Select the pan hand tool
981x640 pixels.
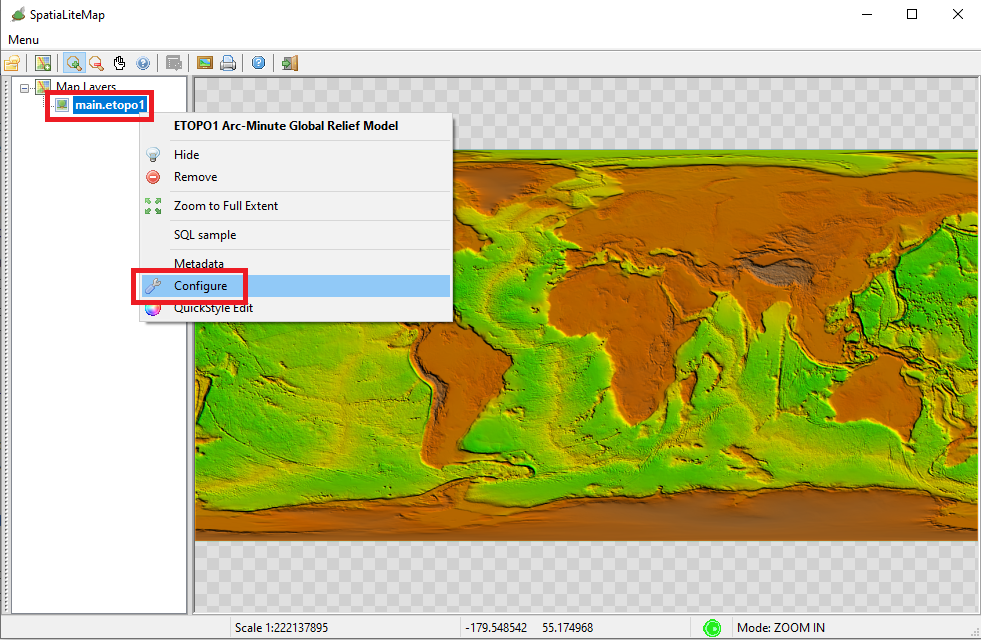tap(119, 63)
